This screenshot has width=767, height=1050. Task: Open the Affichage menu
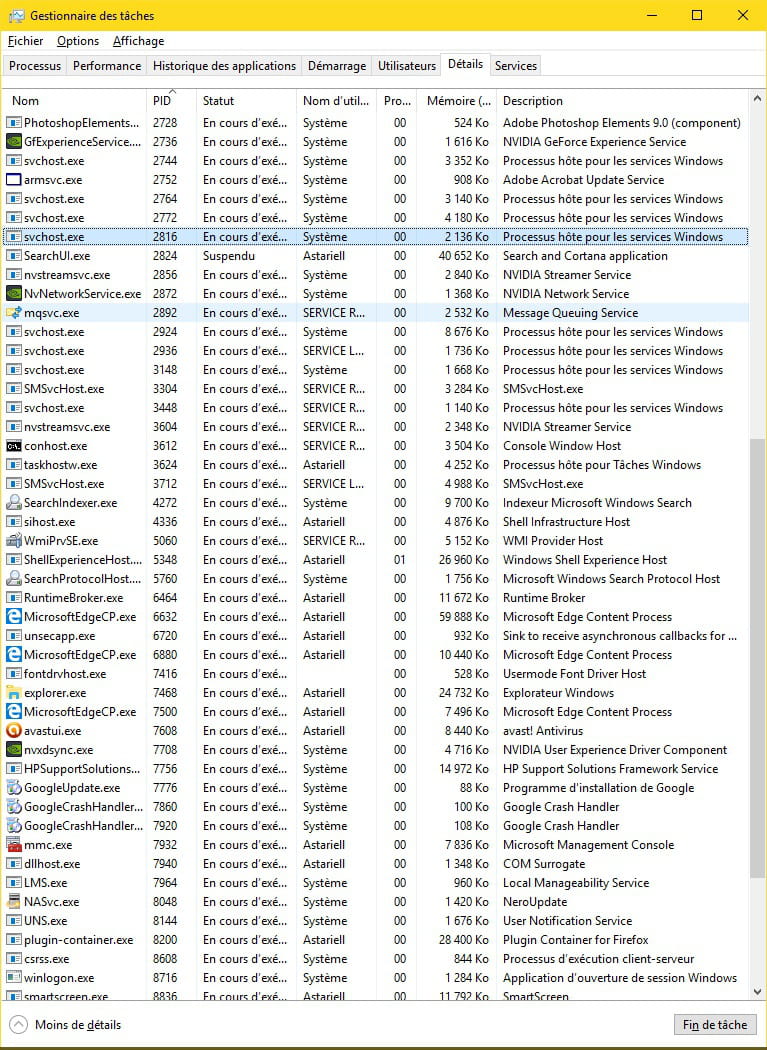[x=138, y=41]
